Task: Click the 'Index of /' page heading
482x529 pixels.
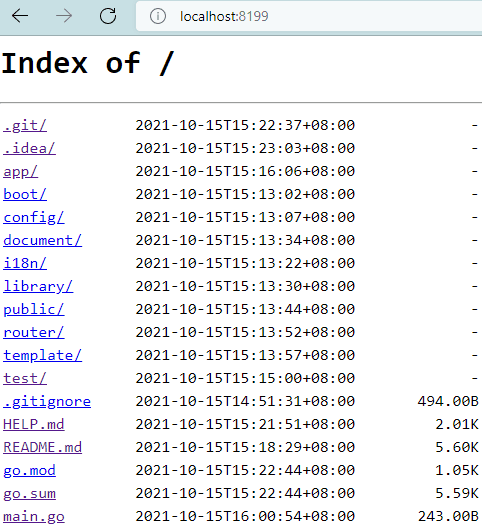Action: 88,63
